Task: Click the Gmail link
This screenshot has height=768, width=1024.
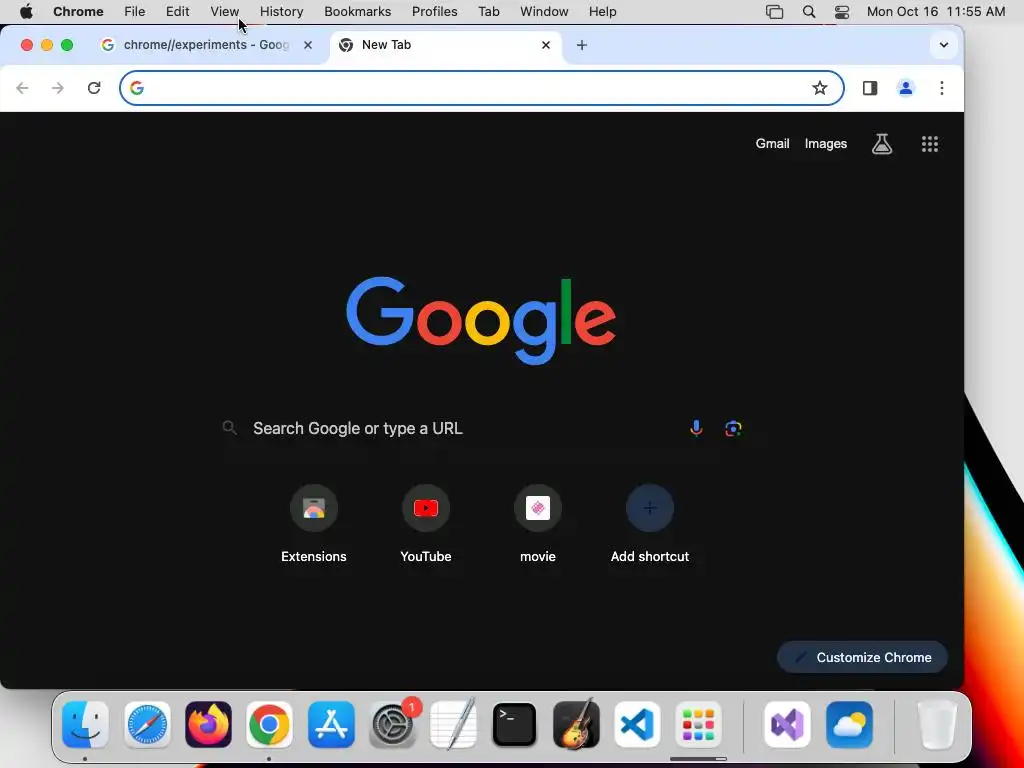Action: click(772, 144)
